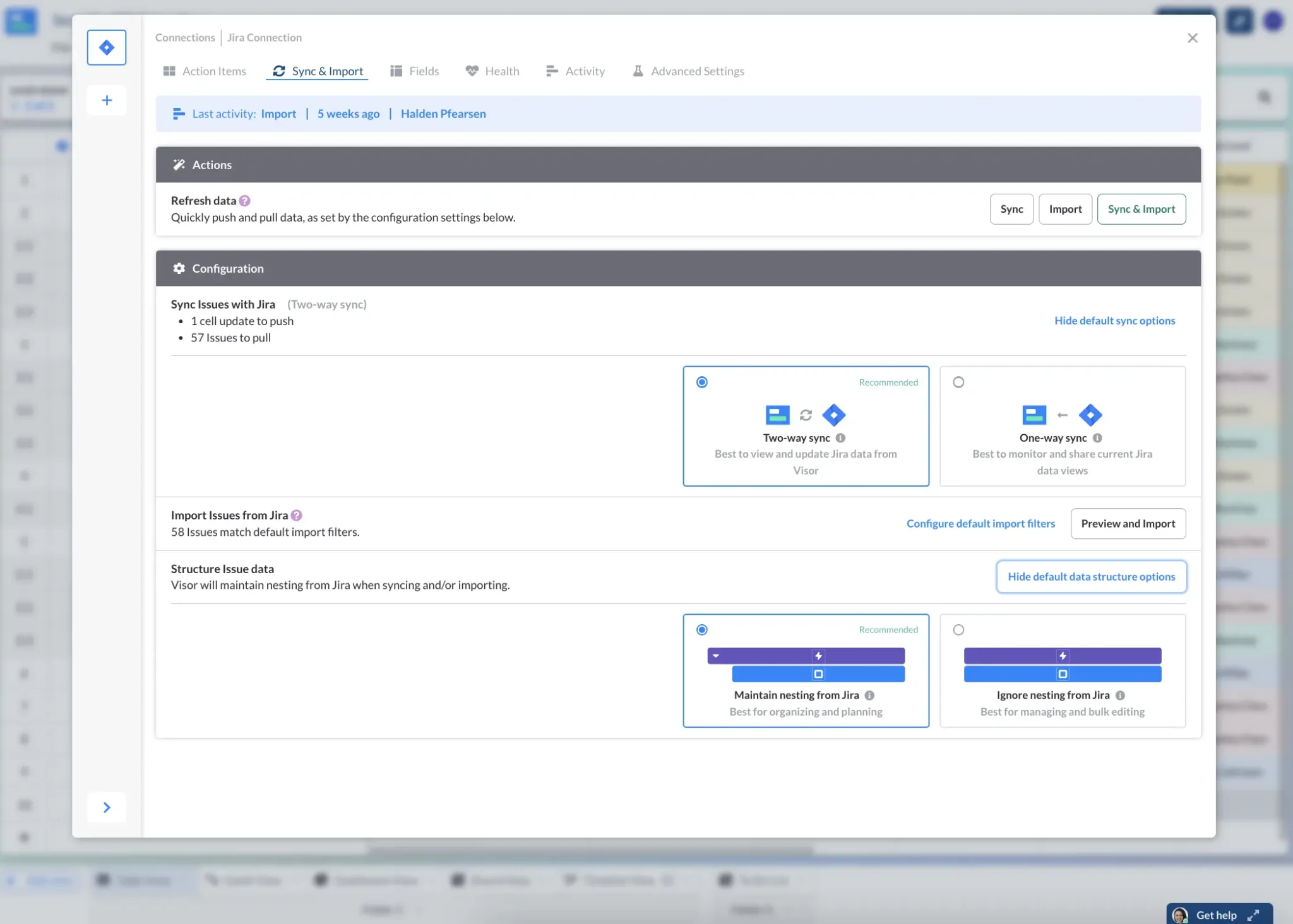Click Hide default data structure options
This screenshot has height=924, width=1293.
tap(1092, 577)
